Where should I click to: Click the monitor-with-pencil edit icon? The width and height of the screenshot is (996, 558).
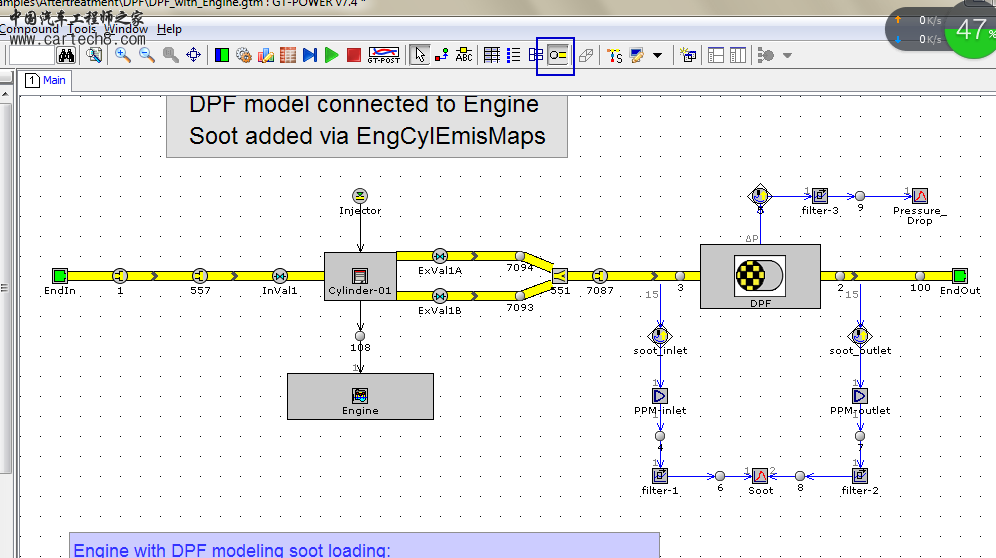coord(636,55)
